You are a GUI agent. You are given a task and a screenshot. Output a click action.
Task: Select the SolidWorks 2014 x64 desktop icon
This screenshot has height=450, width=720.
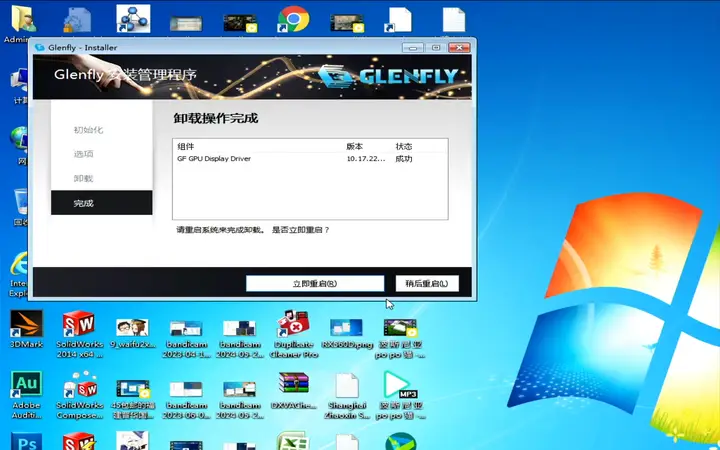[x=79, y=334]
